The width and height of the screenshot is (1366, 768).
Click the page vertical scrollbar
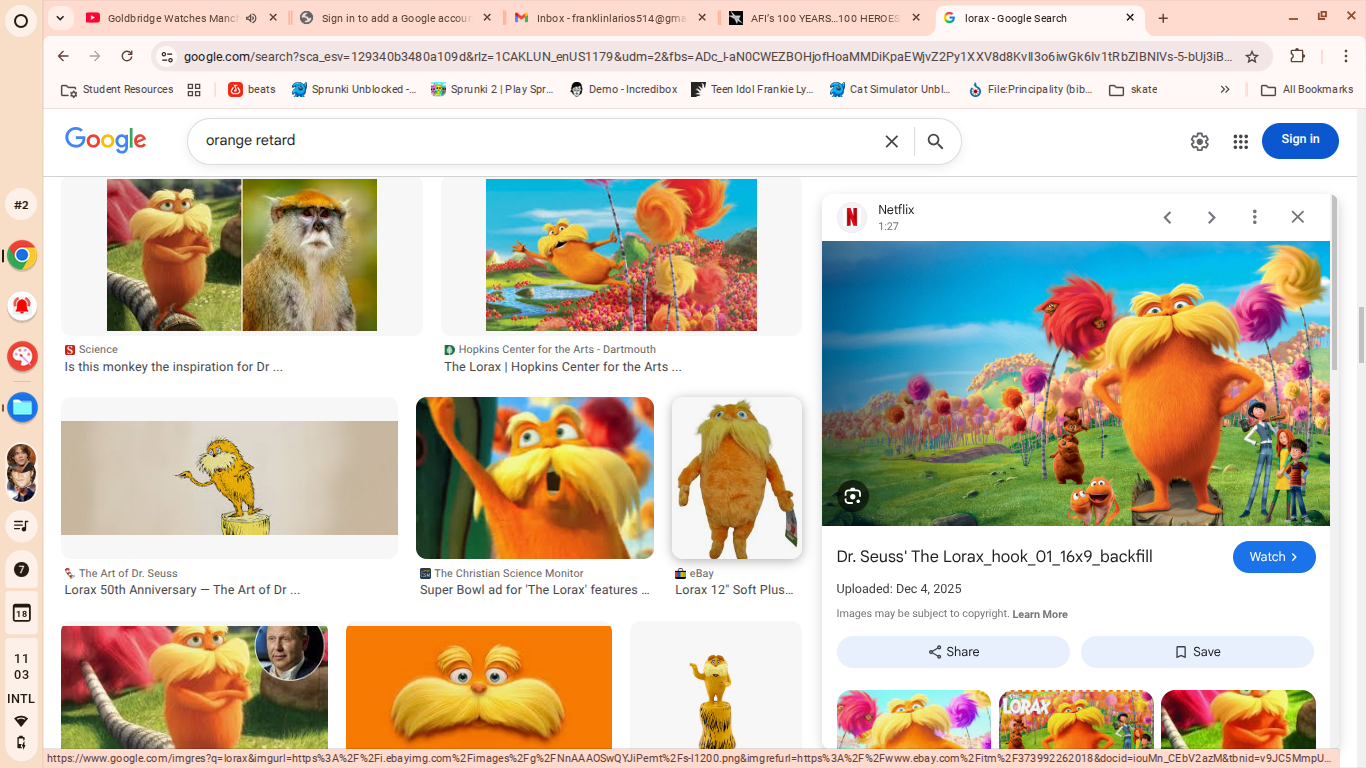(1360, 335)
